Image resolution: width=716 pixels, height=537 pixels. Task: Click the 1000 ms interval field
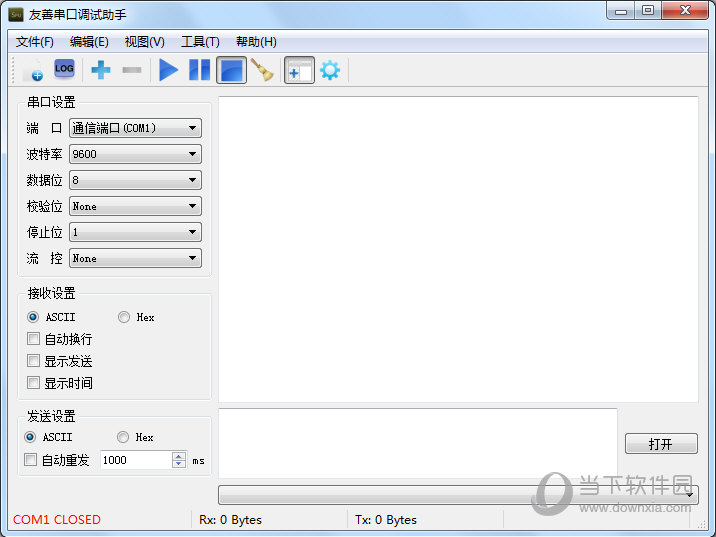coord(136,460)
